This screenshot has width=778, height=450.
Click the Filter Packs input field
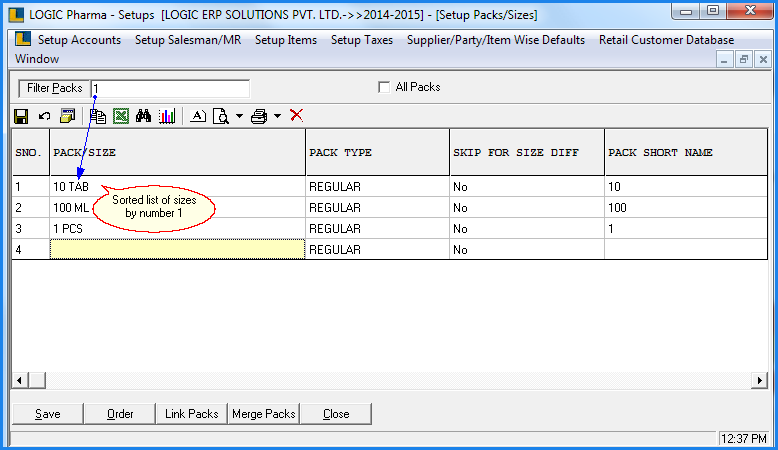pos(170,88)
